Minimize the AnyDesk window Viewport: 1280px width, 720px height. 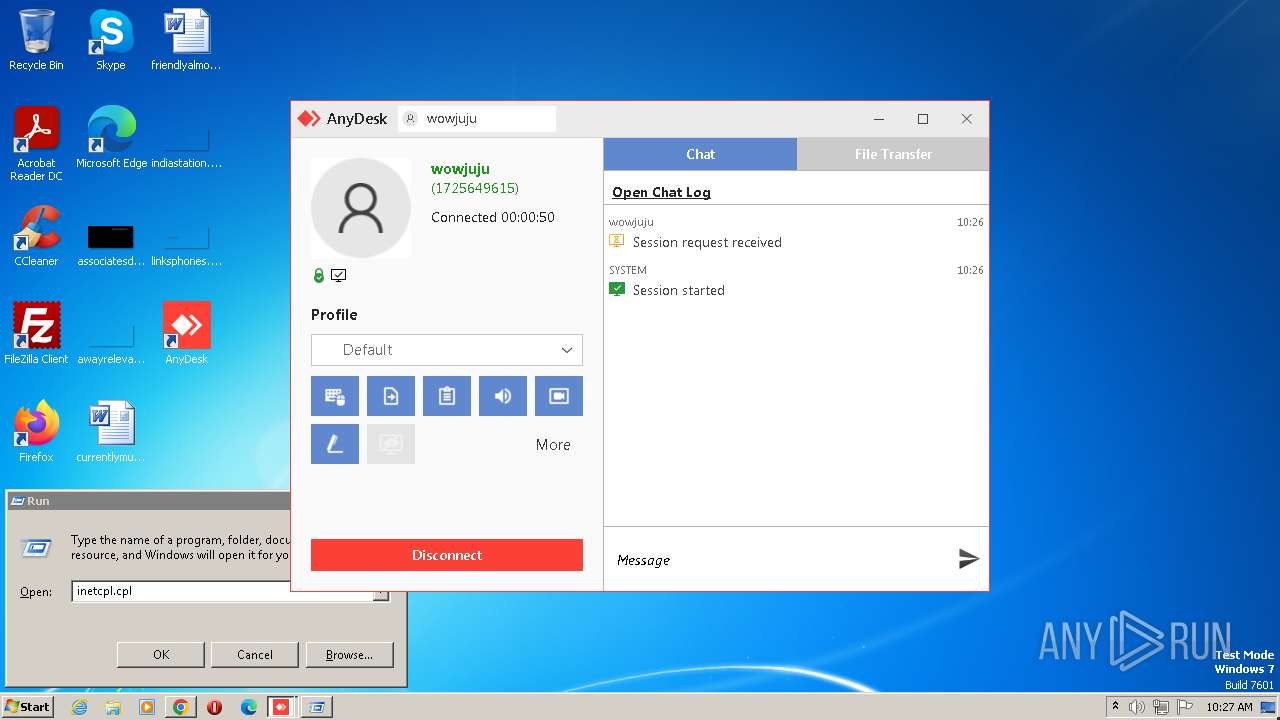coord(879,119)
